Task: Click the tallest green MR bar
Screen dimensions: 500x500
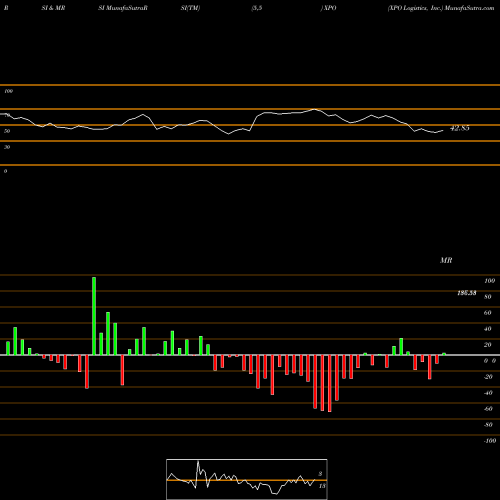Action: tap(94, 316)
